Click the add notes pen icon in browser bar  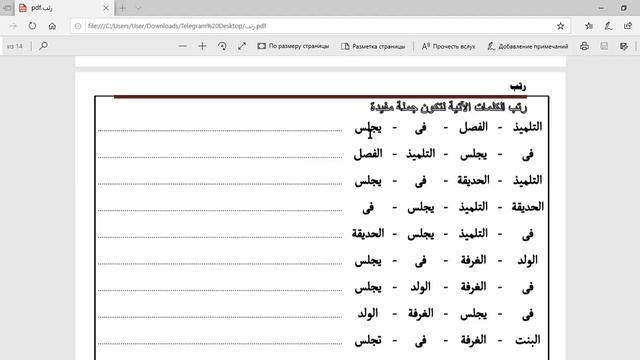pos(608,26)
